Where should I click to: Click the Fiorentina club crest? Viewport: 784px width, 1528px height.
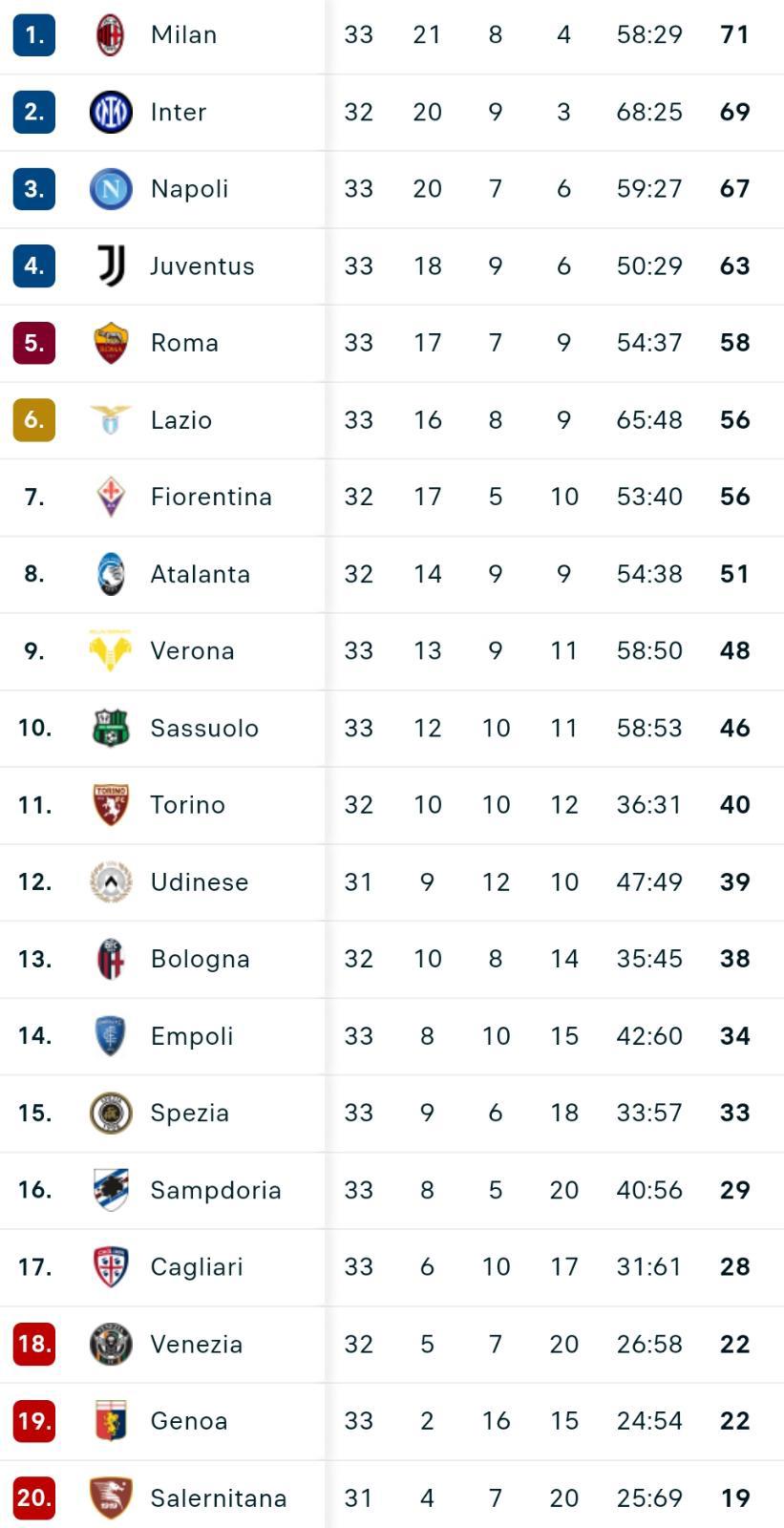pyautogui.click(x=111, y=497)
